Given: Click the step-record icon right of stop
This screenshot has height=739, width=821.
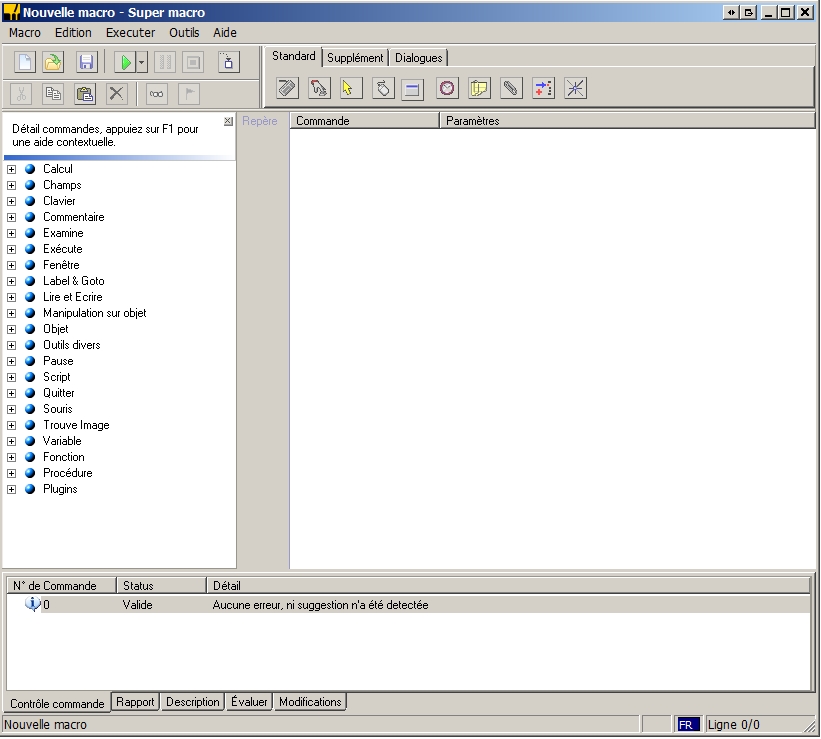Looking at the screenshot, I should tap(228, 62).
